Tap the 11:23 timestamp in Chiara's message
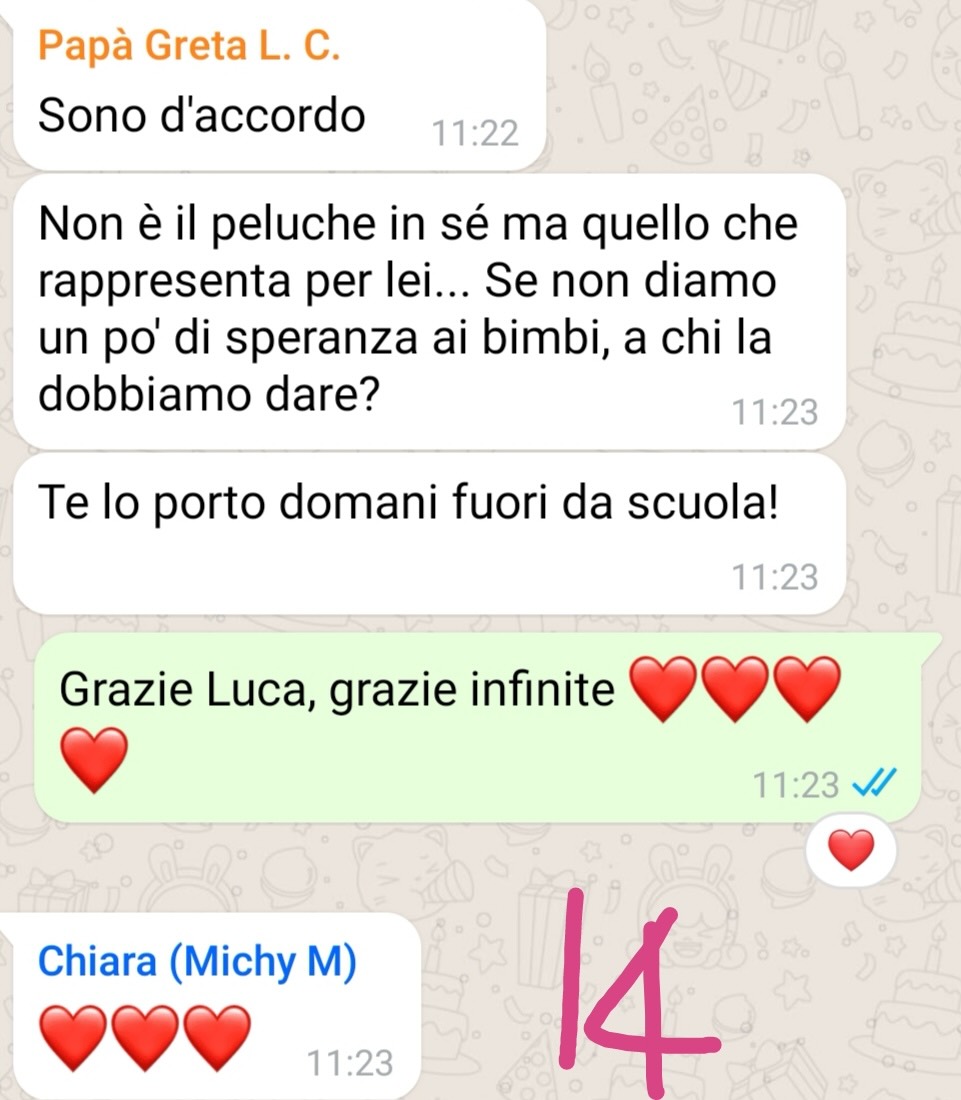The image size is (961, 1100). click(x=350, y=1063)
